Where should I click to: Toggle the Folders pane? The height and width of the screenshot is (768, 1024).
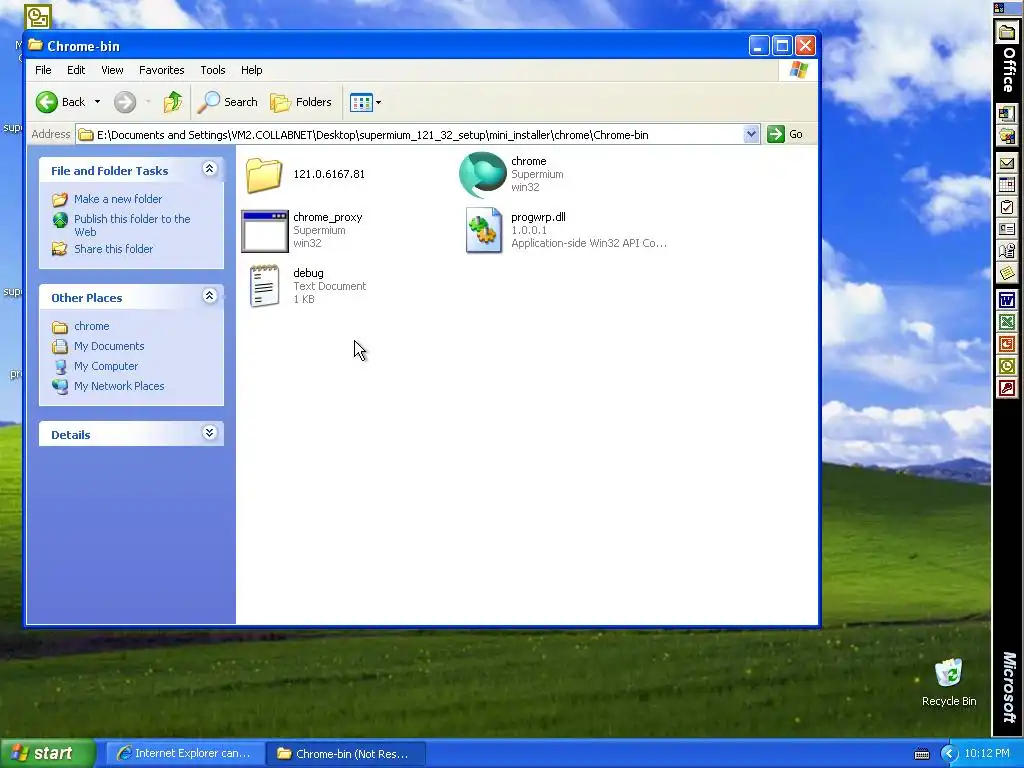[301, 102]
